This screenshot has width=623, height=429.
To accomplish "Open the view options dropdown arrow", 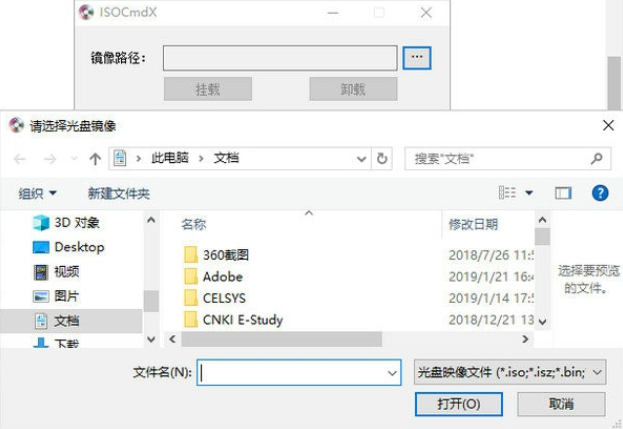I will [529, 193].
